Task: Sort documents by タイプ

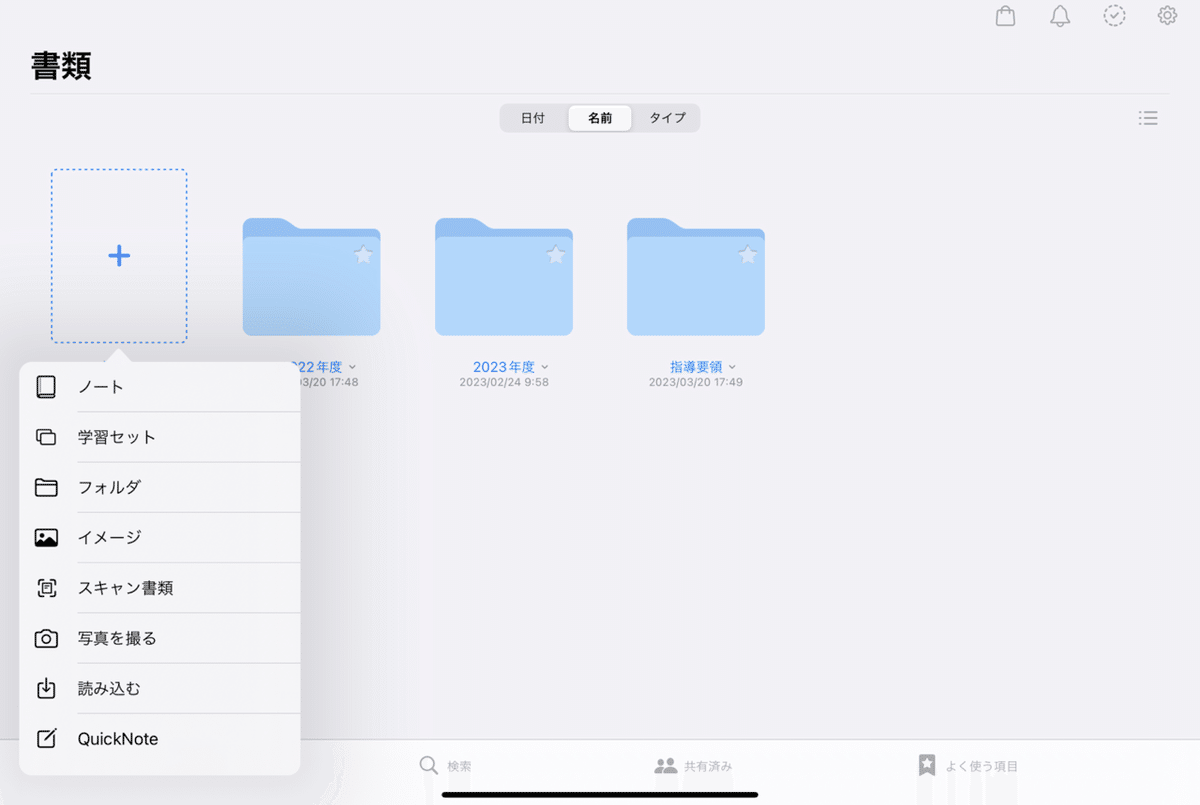Action: tap(667, 118)
